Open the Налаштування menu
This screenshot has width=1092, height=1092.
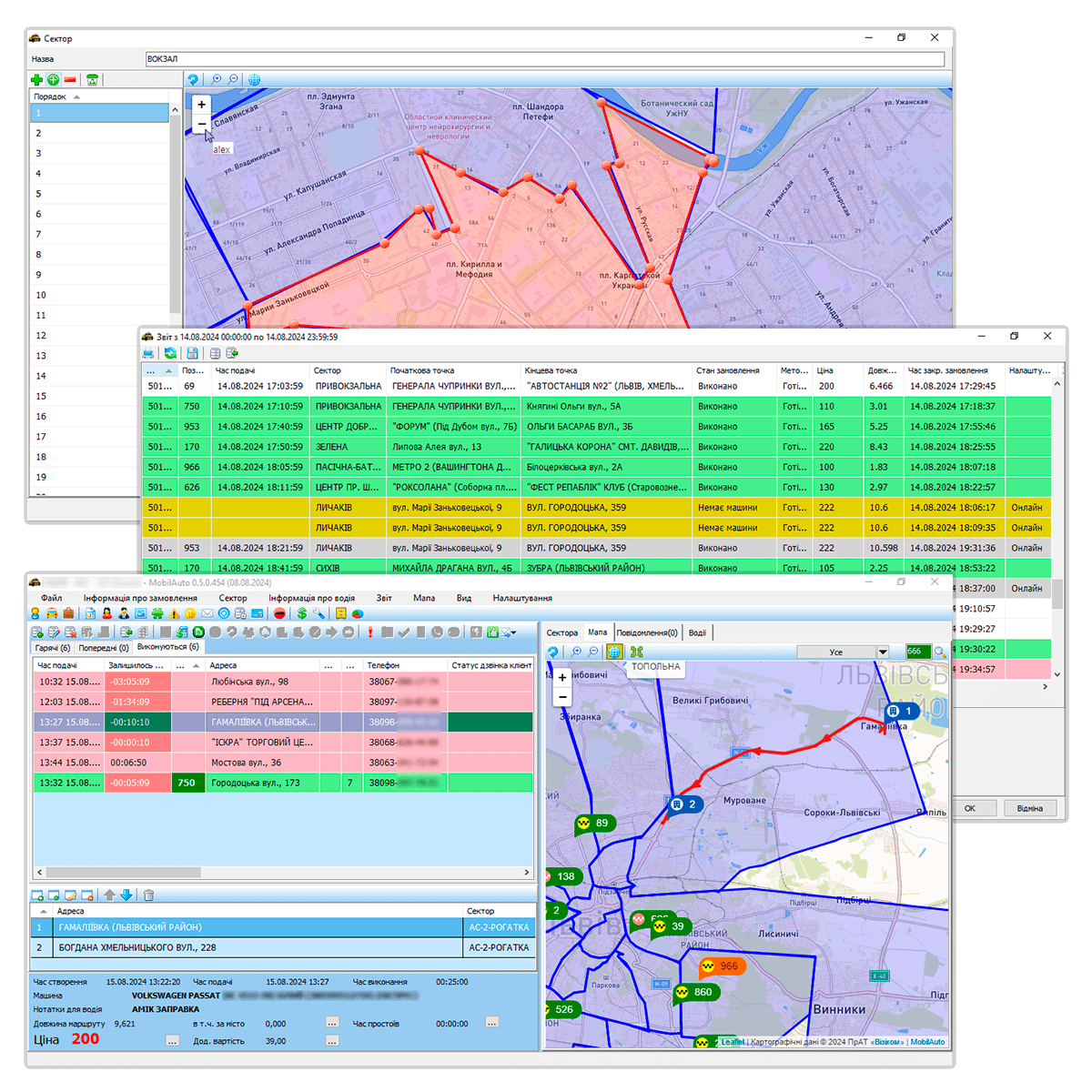coord(522,598)
